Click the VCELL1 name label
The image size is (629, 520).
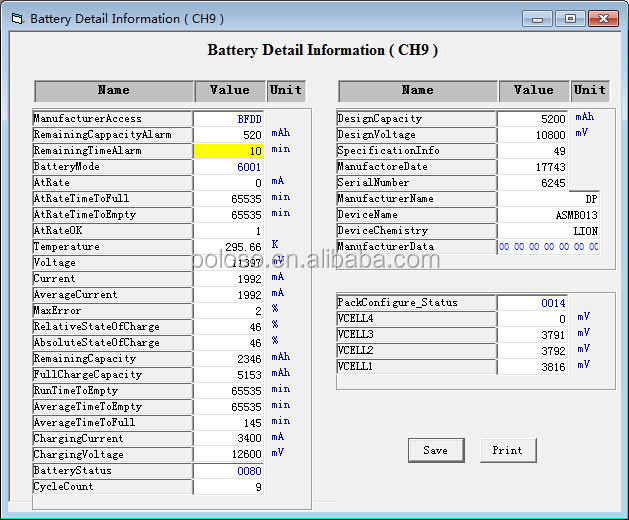pos(416,367)
